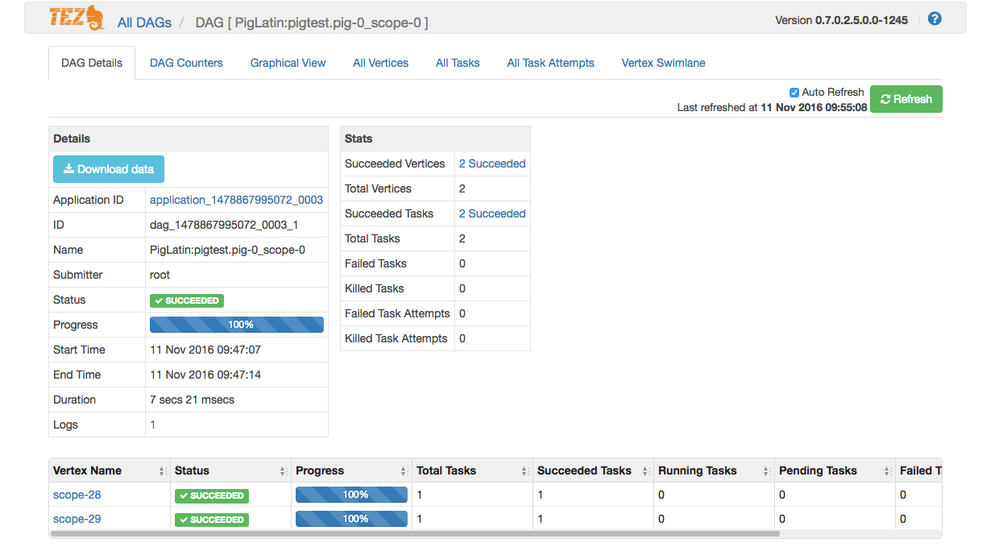Open the Graphical View tab
This screenshot has width=999, height=547.
(288, 63)
